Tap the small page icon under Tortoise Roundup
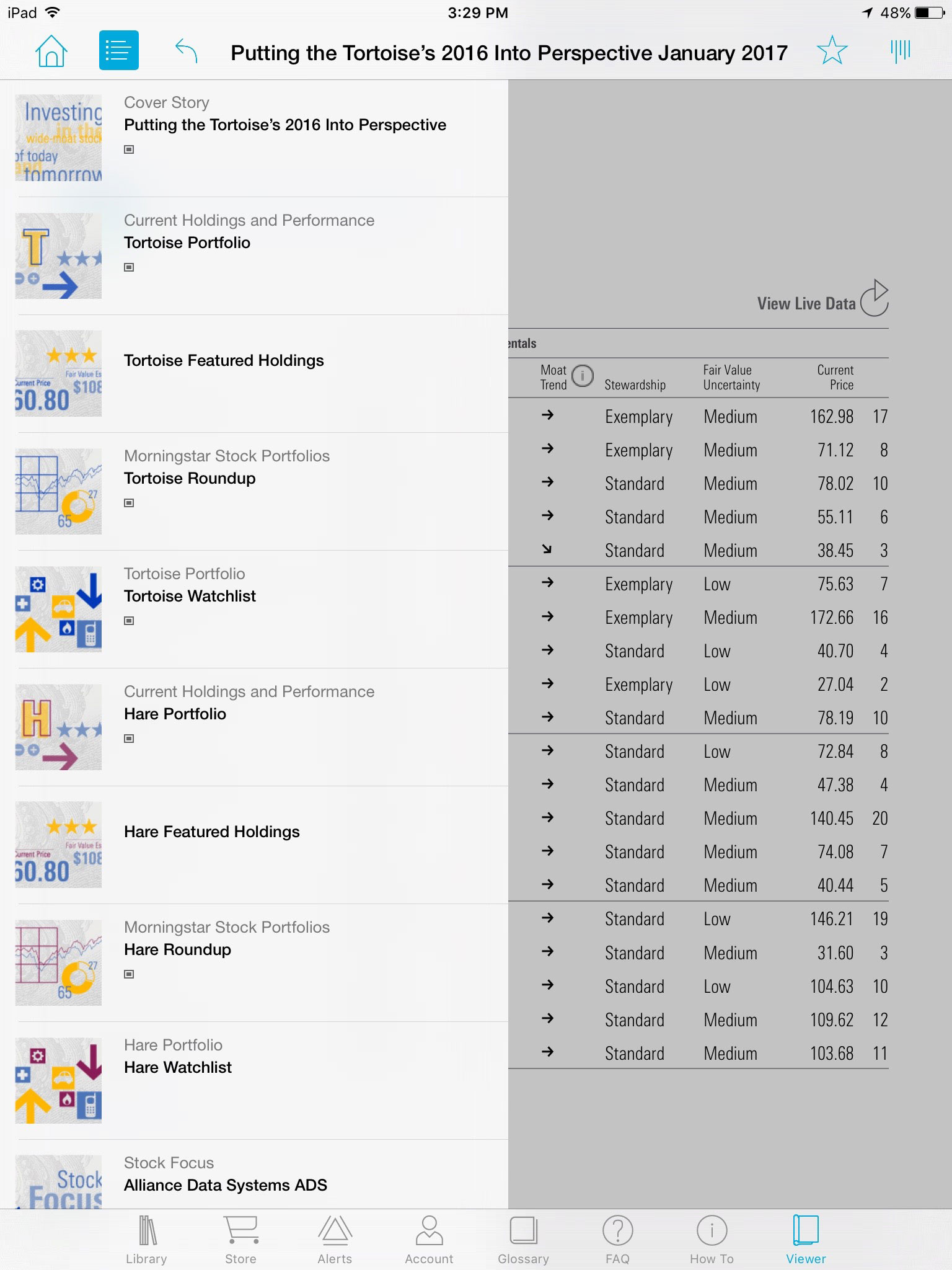The width and height of the screenshot is (952, 1270). (129, 503)
